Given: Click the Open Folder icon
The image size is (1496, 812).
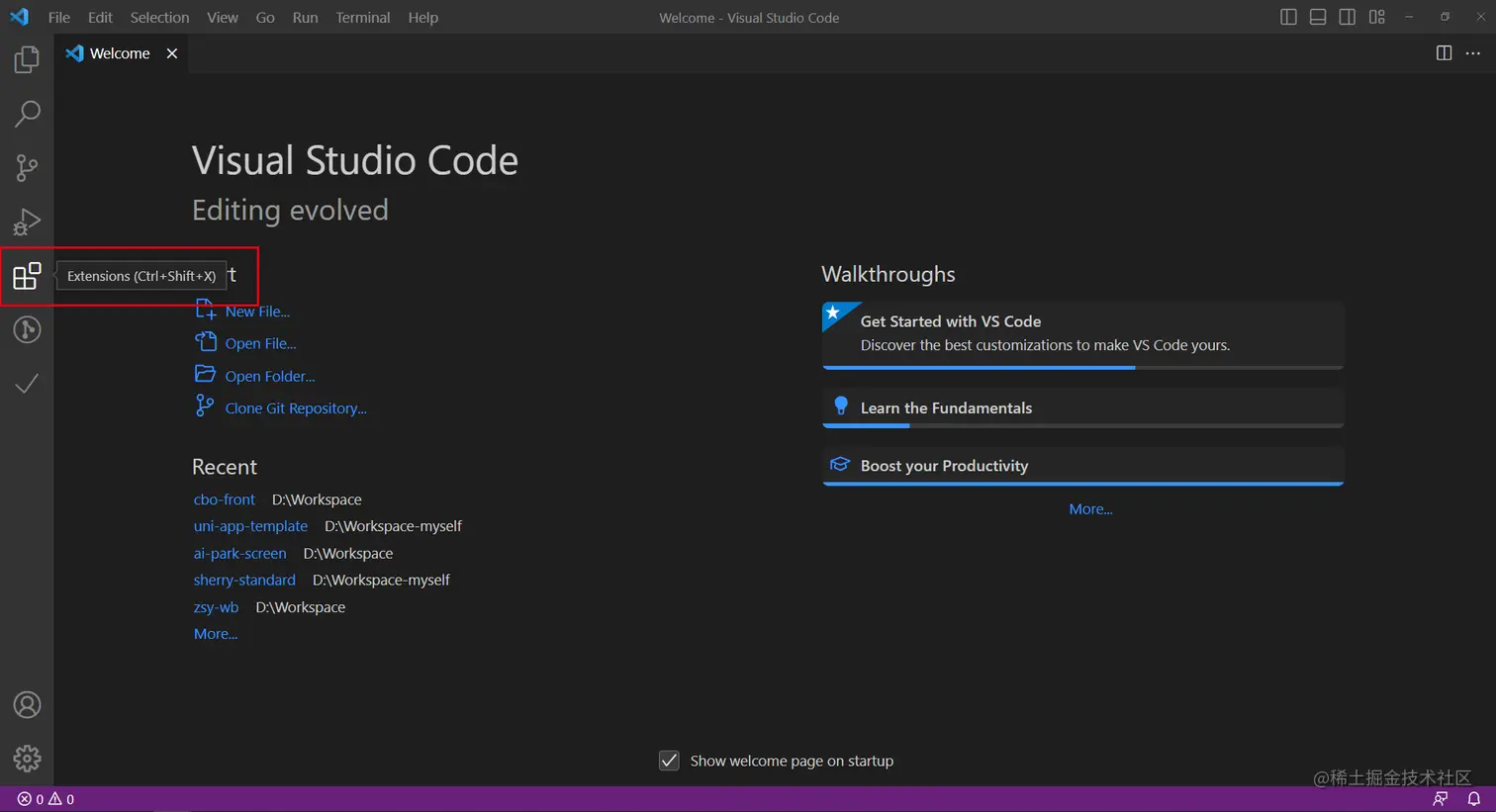Looking at the screenshot, I should [205, 374].
